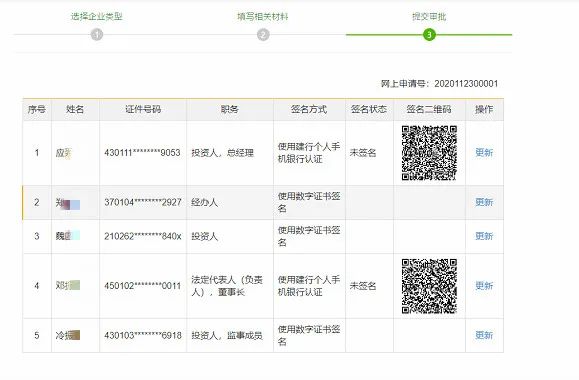Select the 填写相关材料 step label

tap(263, 16)
